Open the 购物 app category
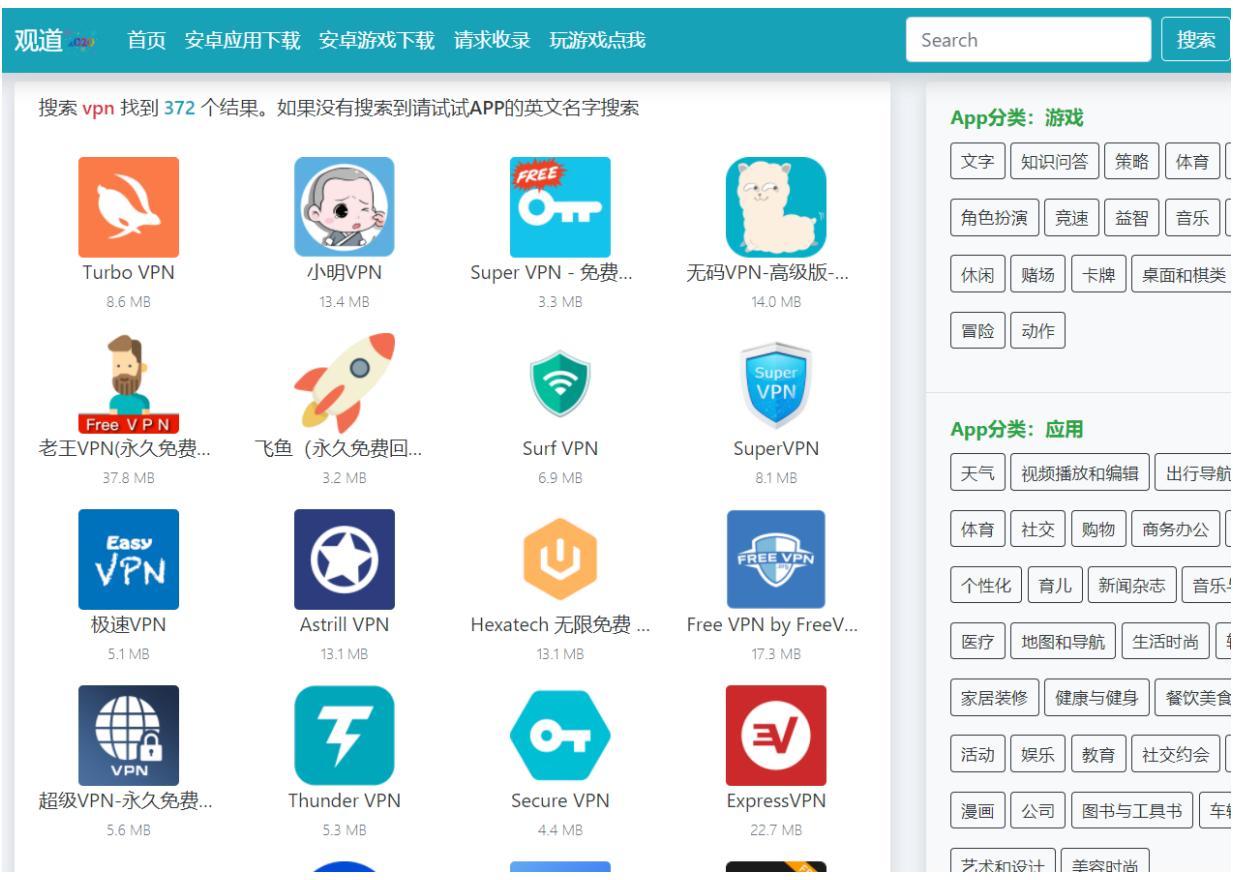The height and width of the screenshot is (880, 1233). point(1098,530)
